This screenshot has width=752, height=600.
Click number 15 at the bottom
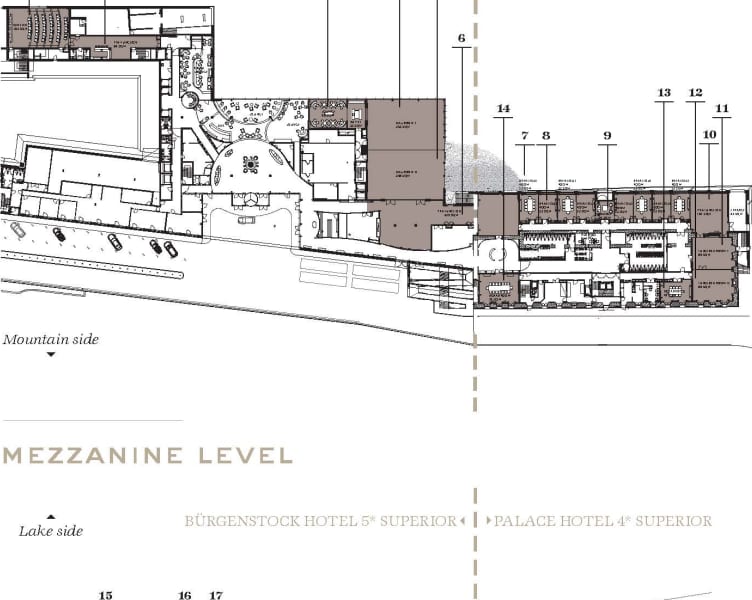105,595
